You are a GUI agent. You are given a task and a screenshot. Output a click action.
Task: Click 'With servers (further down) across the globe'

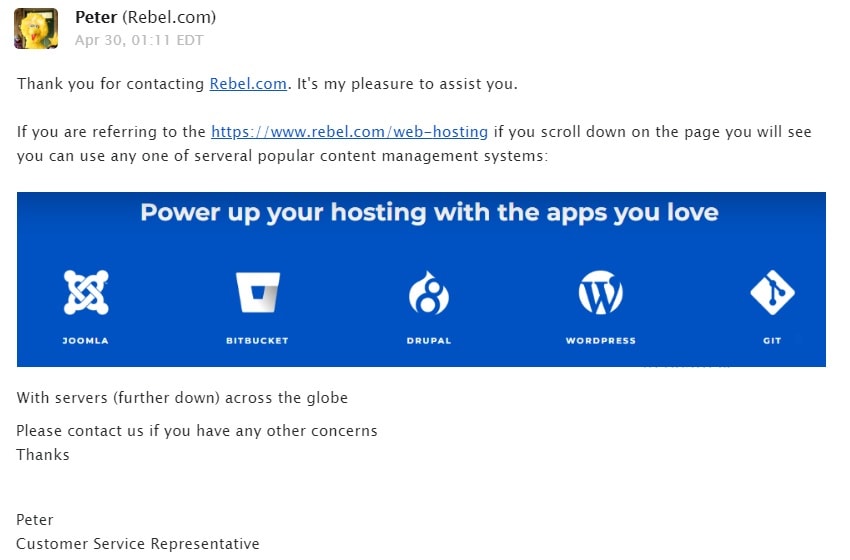(182, 398)
